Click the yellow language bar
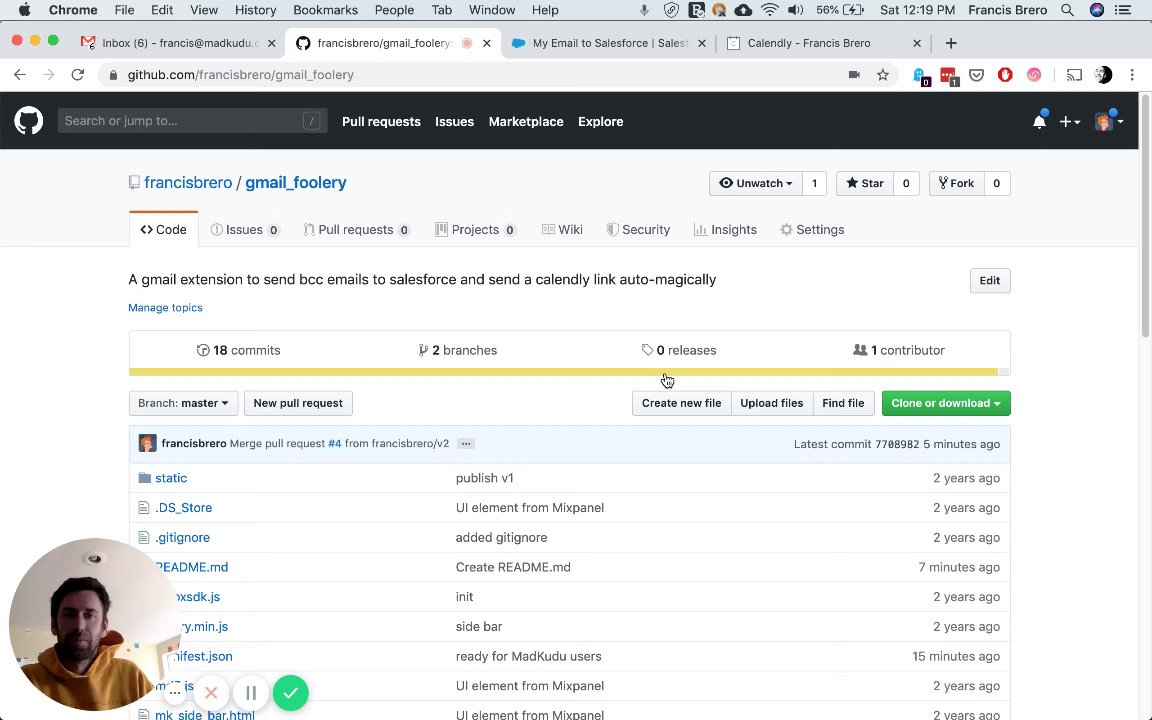This screenshot has height=720, width=1152. 564,372
